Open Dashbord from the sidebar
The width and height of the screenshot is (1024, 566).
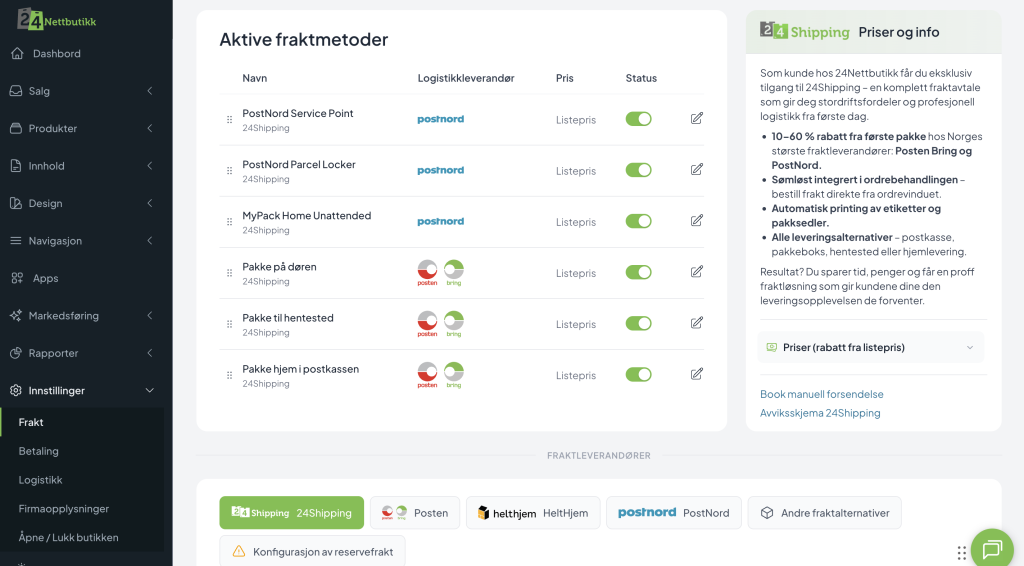[57, 54]
